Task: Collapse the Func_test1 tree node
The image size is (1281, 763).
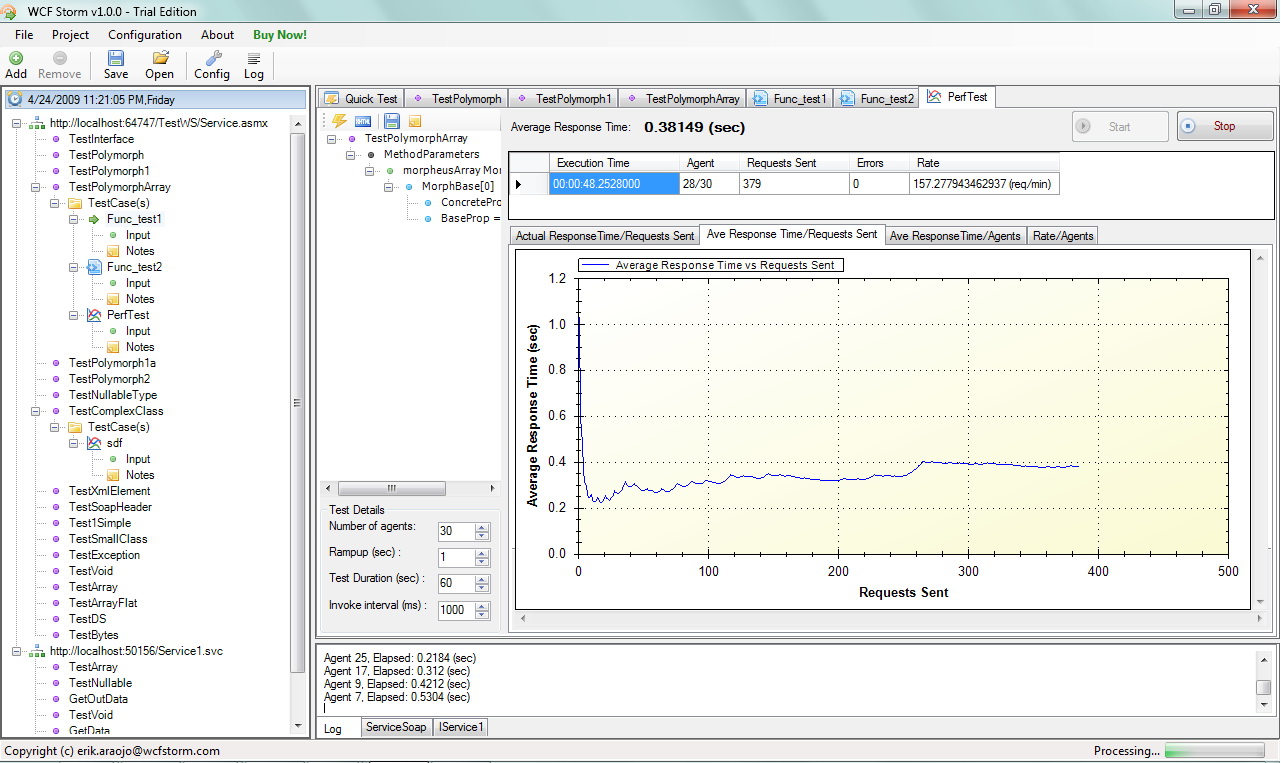Action: 74,219
